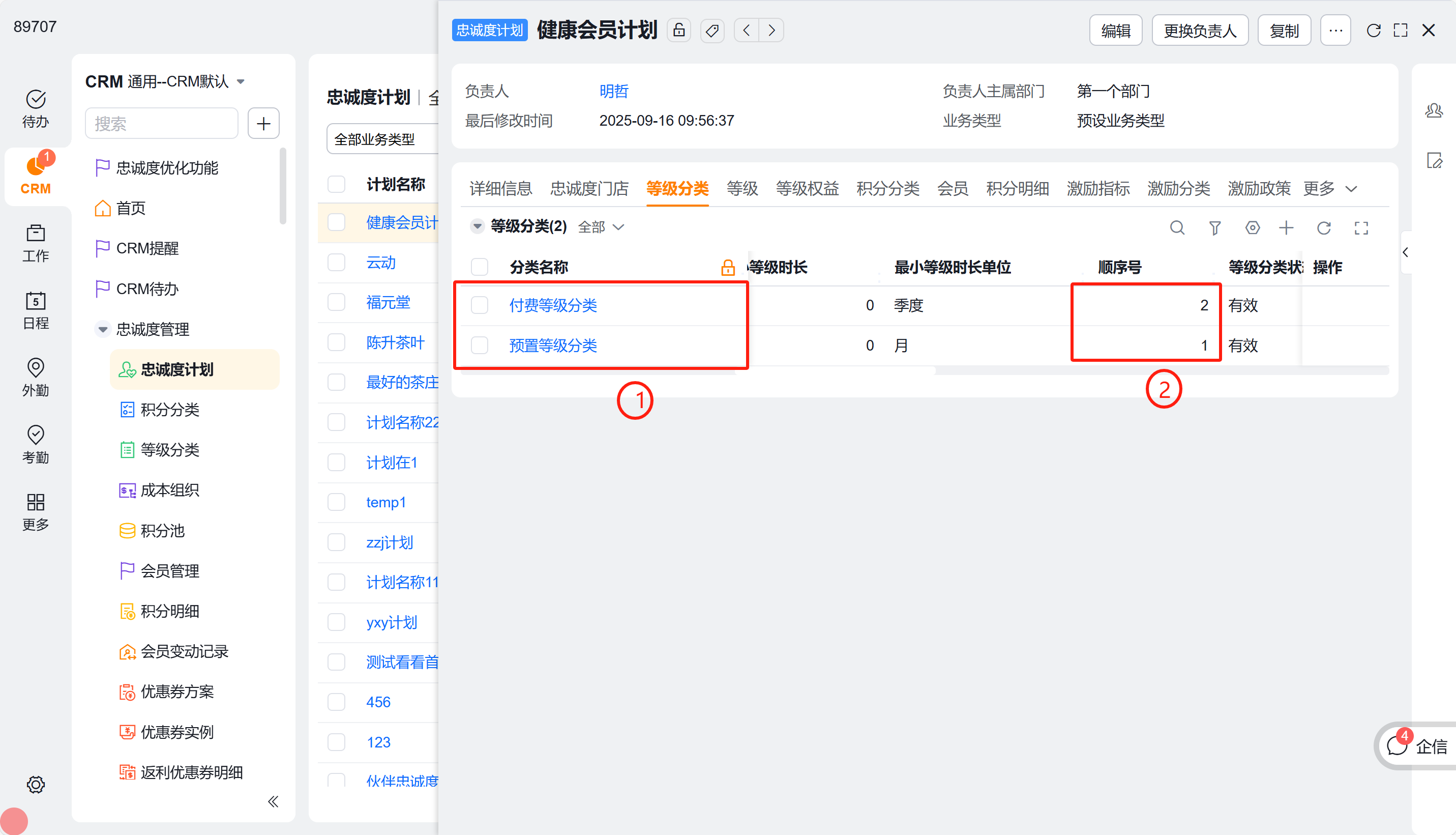
Task: Open the filter funnel icon
Action: [x=1214, y=227]
